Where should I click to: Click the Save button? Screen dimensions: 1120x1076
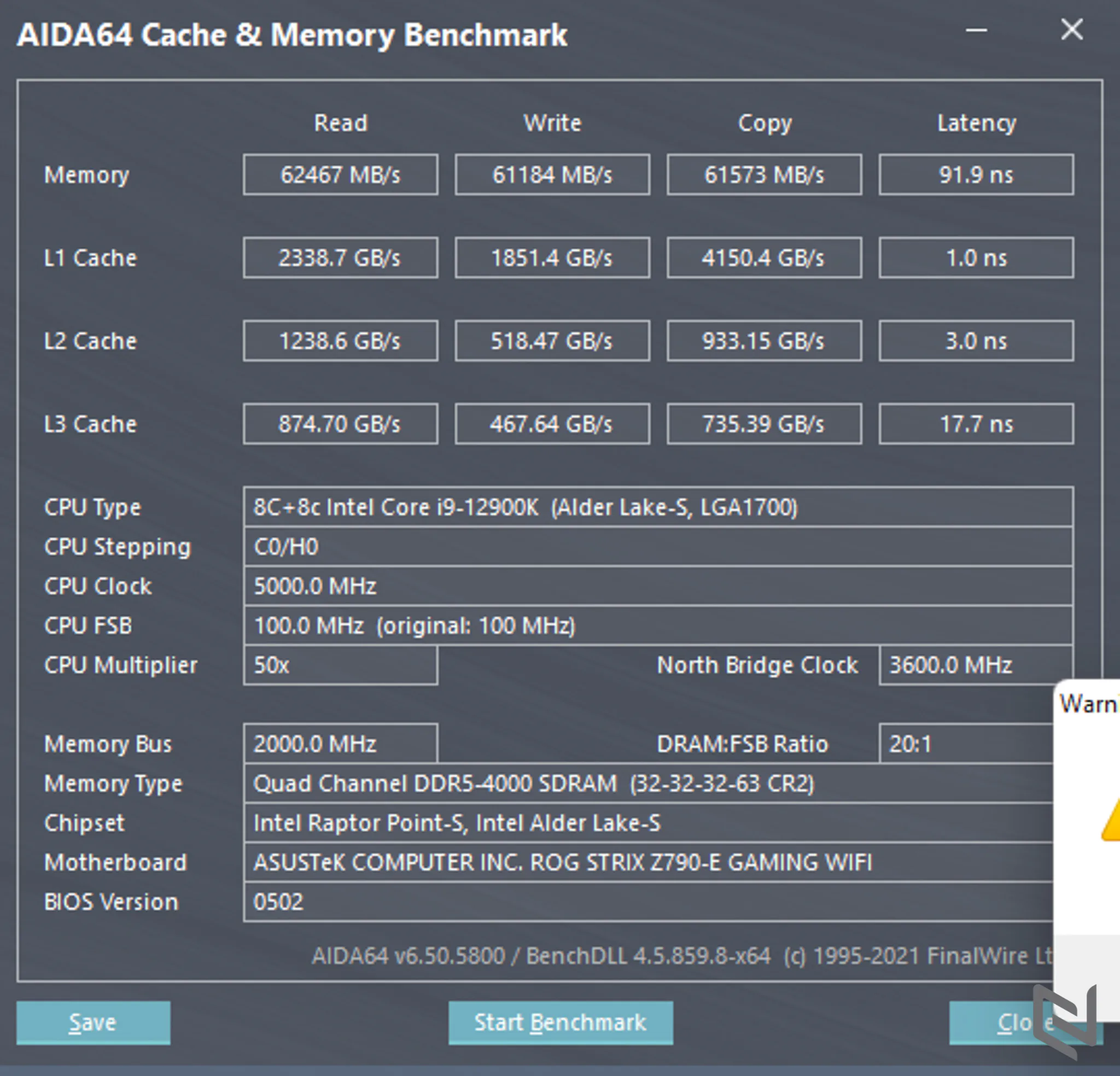click(93, 1022)
